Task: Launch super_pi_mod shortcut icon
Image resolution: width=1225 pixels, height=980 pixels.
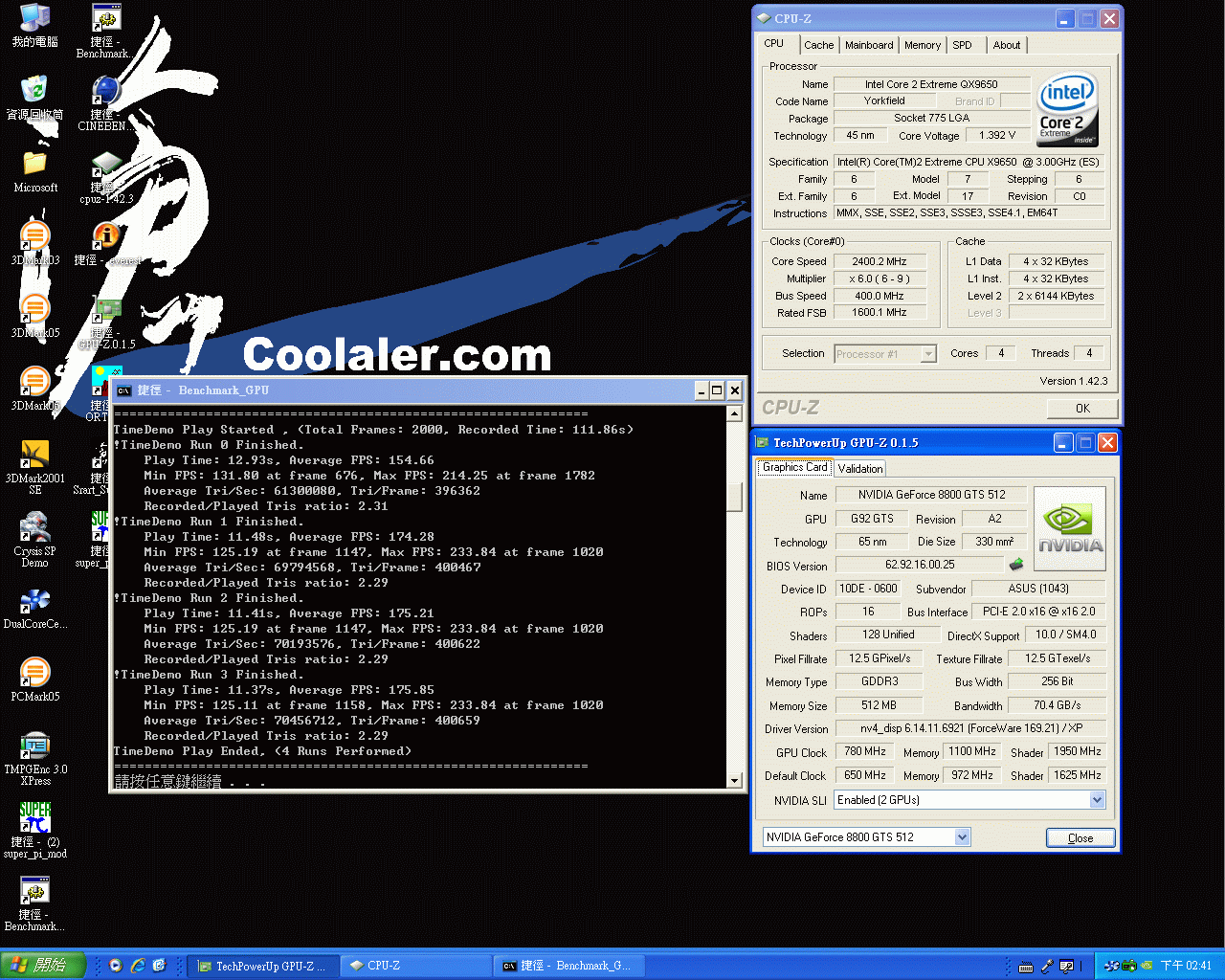Action: pyautogui.click(x=34, y=831)
